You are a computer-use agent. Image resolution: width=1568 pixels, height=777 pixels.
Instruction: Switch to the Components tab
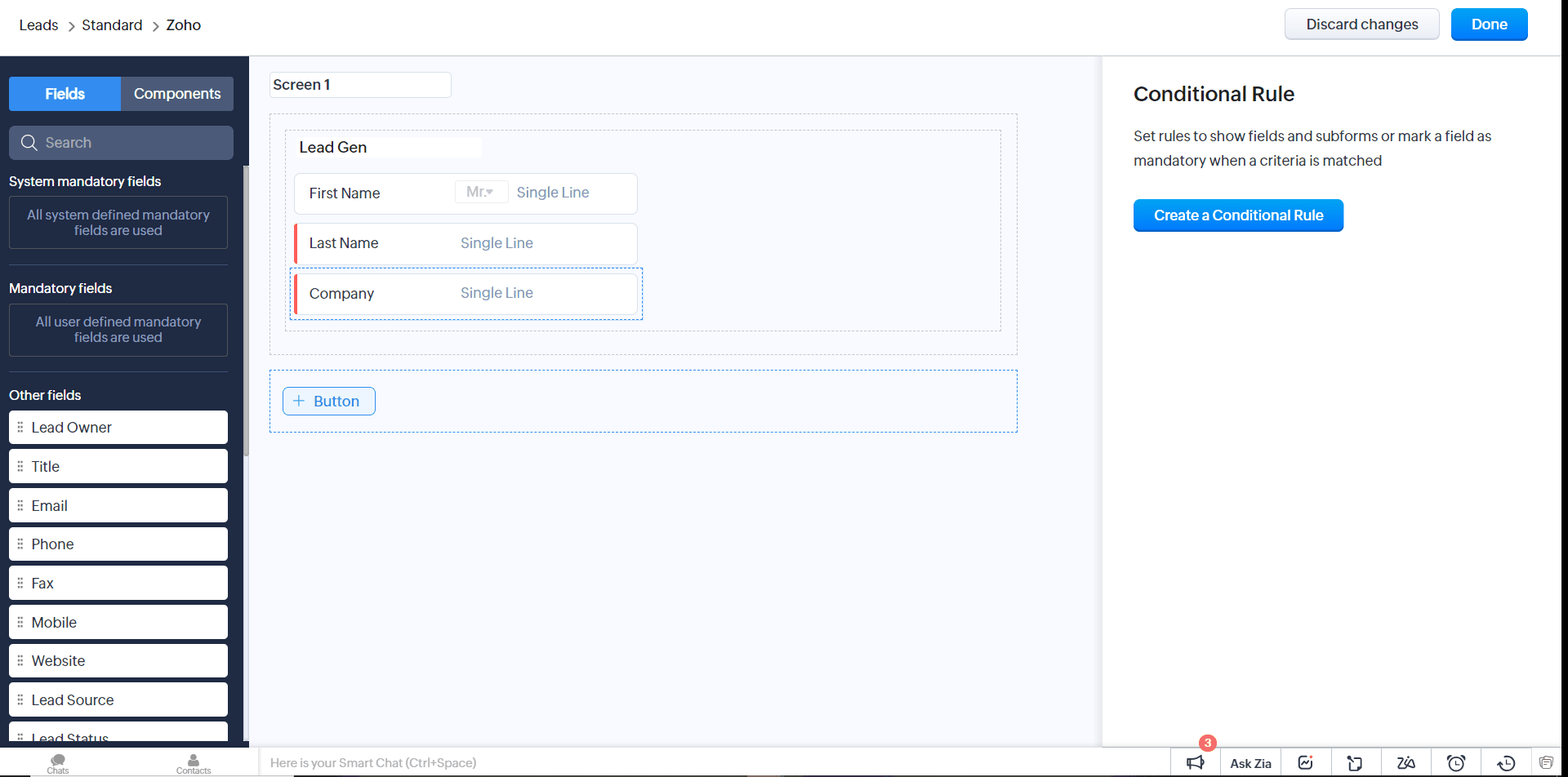pyautogui.click(x=176, y=94)
